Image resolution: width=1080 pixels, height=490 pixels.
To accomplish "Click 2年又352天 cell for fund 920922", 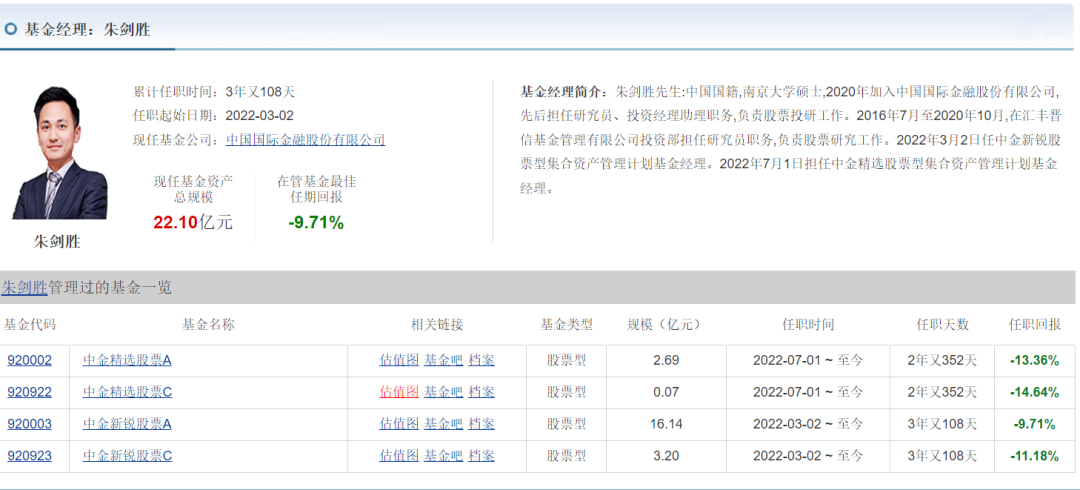I will [x=942, y=392].
